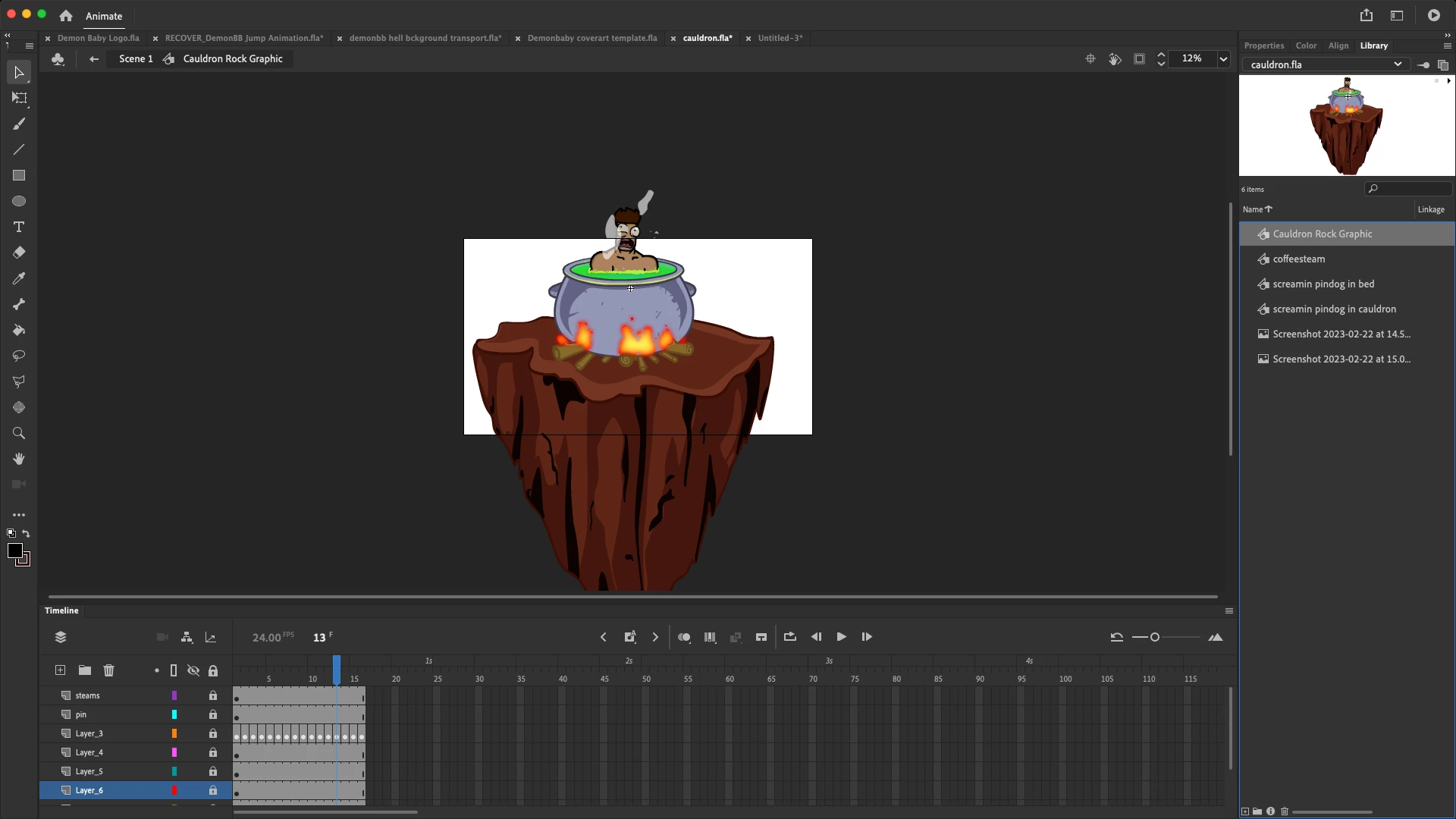Pick the Paint Bucket tool

tap(19, 330)
